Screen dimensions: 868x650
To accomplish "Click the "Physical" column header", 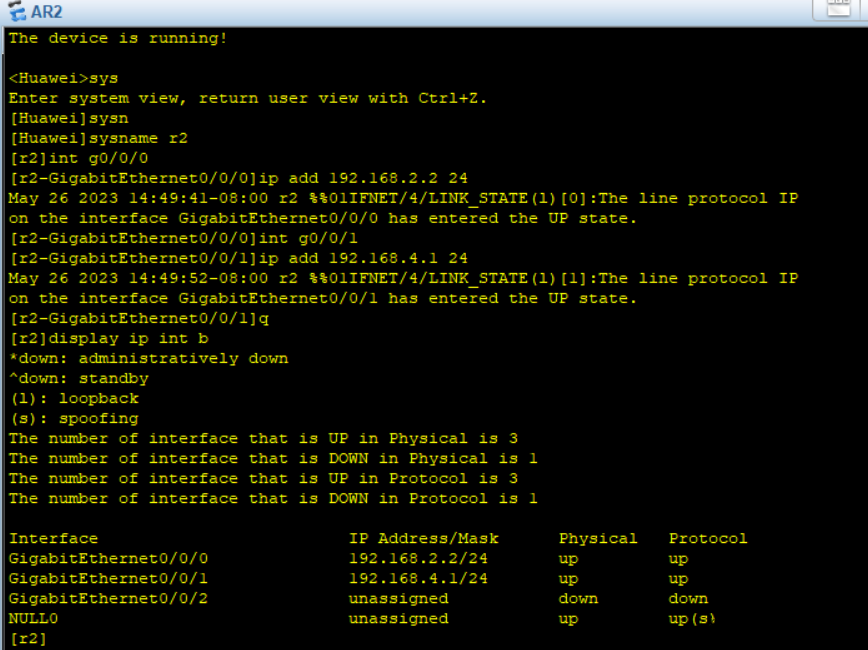I will (598, 538).
